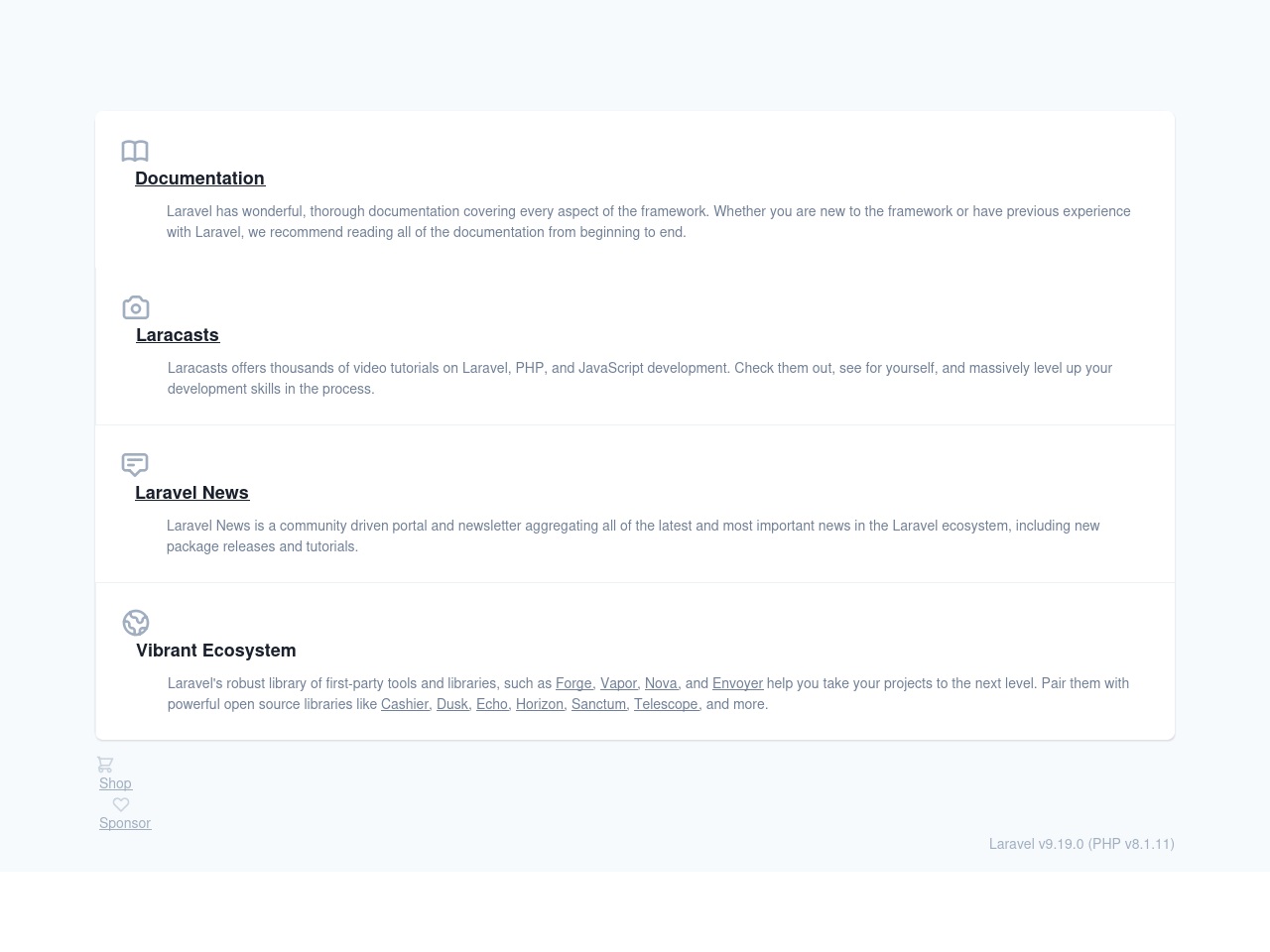Open the Laravel News heading link
This screenshot has width=1270, height=952.
(x=191, y=493)
